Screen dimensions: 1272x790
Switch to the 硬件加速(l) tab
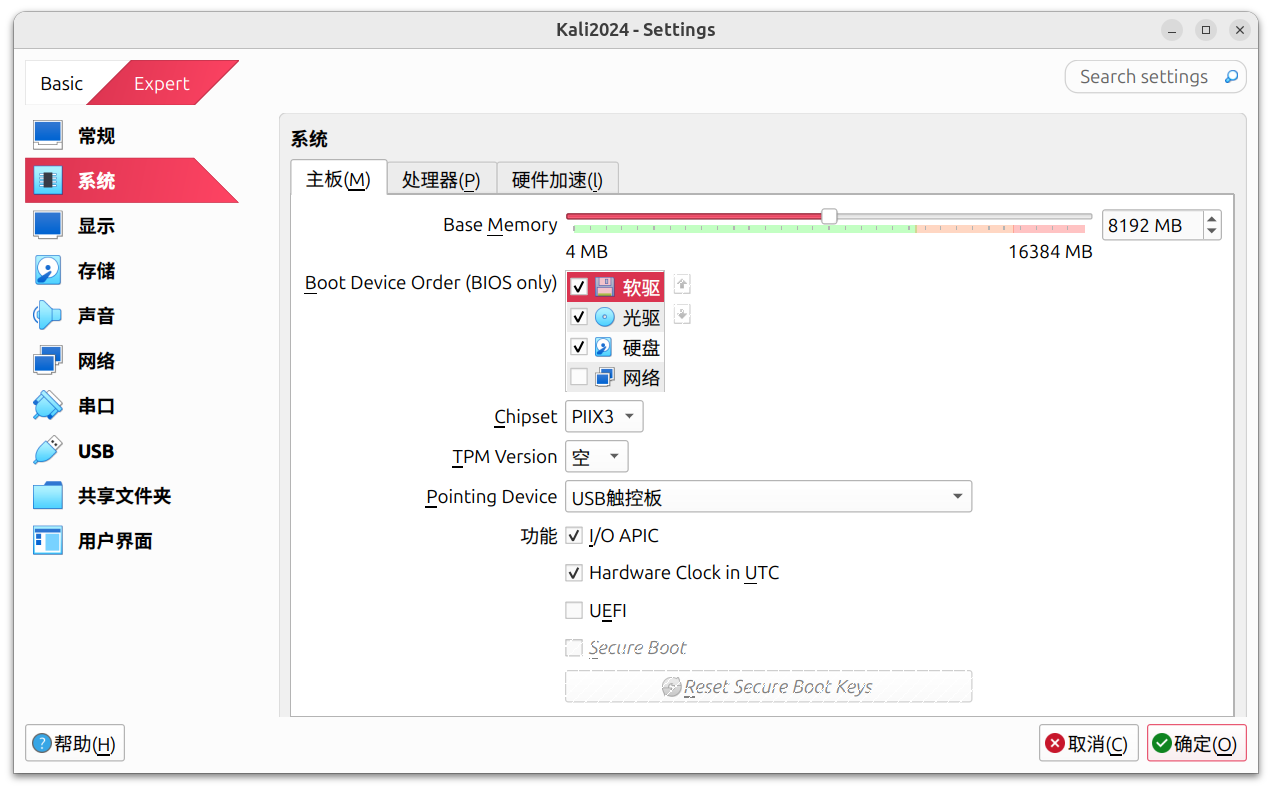pyautogui.click(x=557, y=179)
